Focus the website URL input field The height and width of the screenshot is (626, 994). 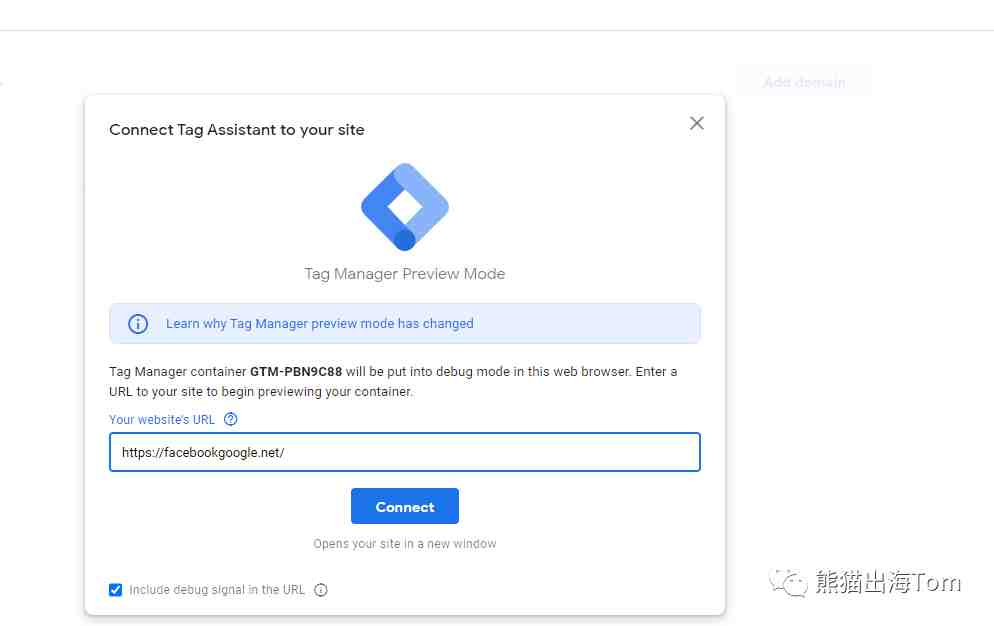point(404,452)
